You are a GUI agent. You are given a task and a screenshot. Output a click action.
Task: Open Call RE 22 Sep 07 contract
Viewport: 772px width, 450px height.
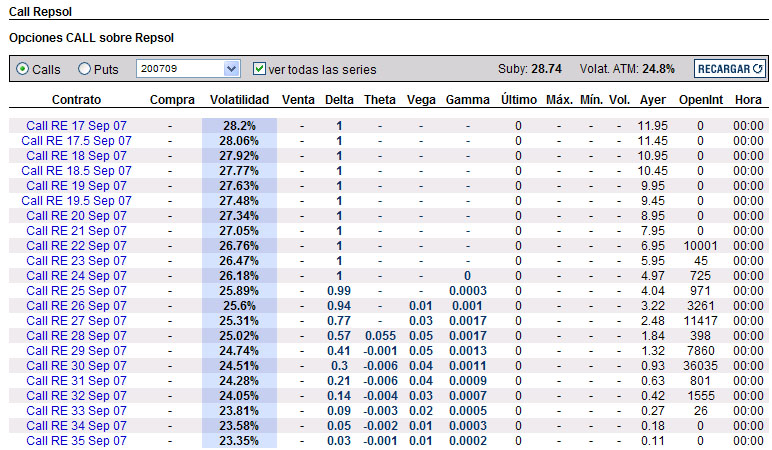76,246
